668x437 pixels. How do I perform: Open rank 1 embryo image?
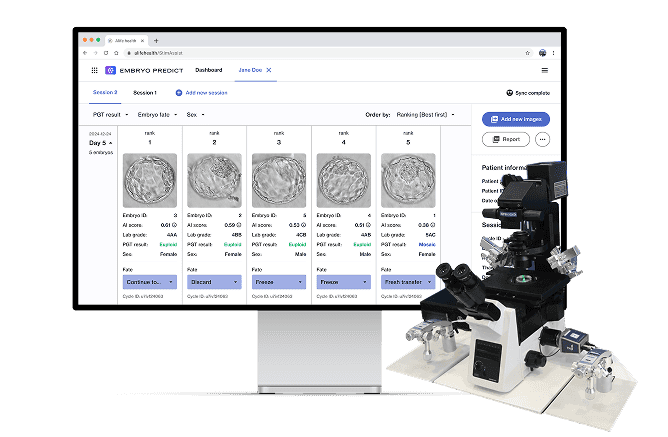tap(150, 181)
